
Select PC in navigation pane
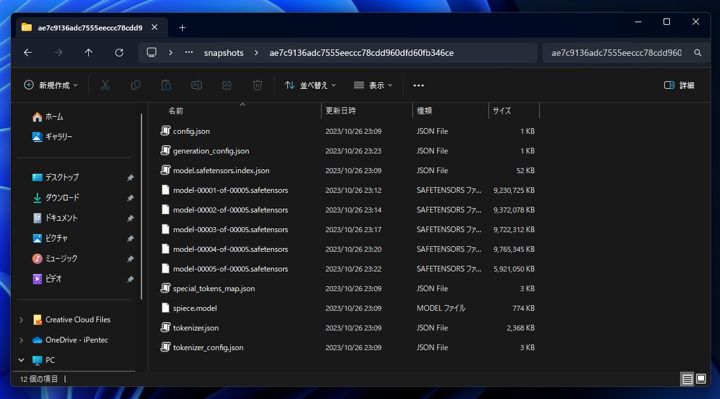[44, 360]
